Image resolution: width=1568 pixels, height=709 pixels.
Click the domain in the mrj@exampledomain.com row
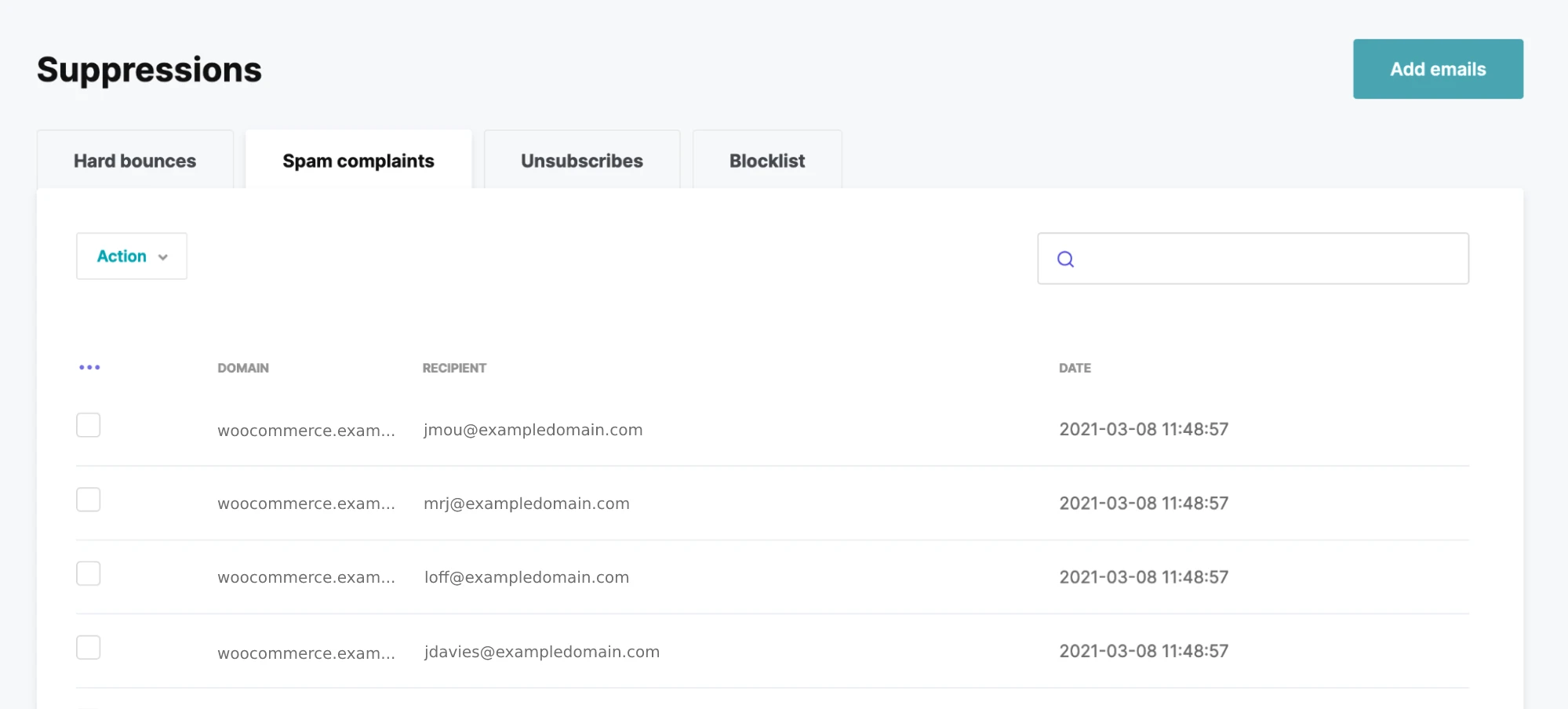pyautogui.click(x=306, y=504)
